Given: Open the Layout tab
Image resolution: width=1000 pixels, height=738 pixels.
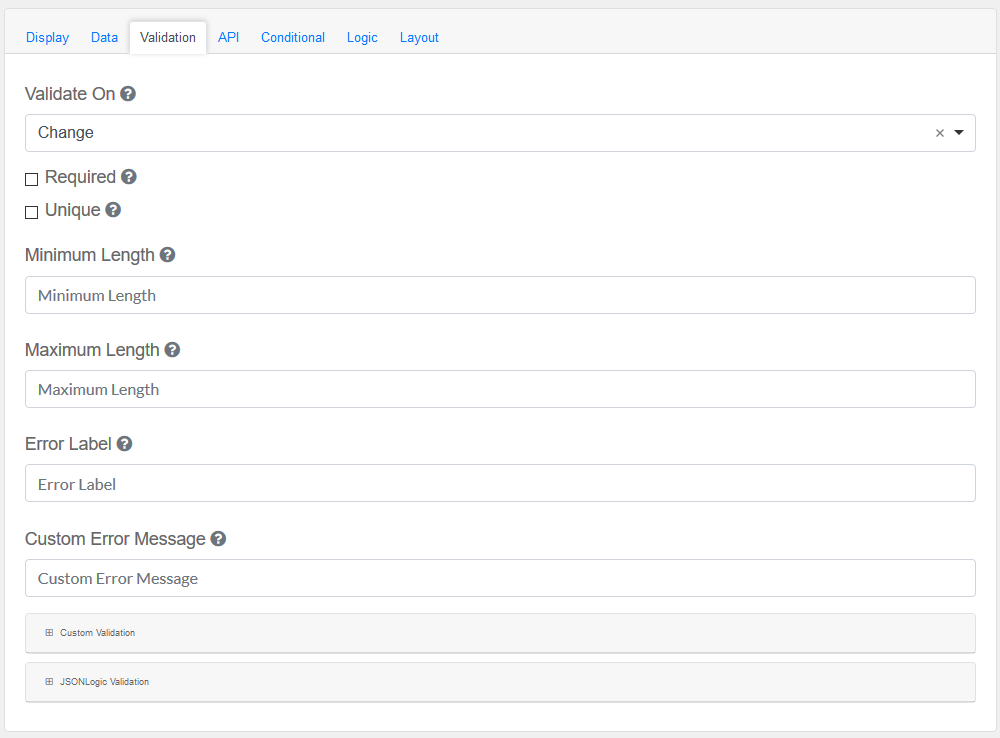Looking at the screenshot, I should click(419, 38).
